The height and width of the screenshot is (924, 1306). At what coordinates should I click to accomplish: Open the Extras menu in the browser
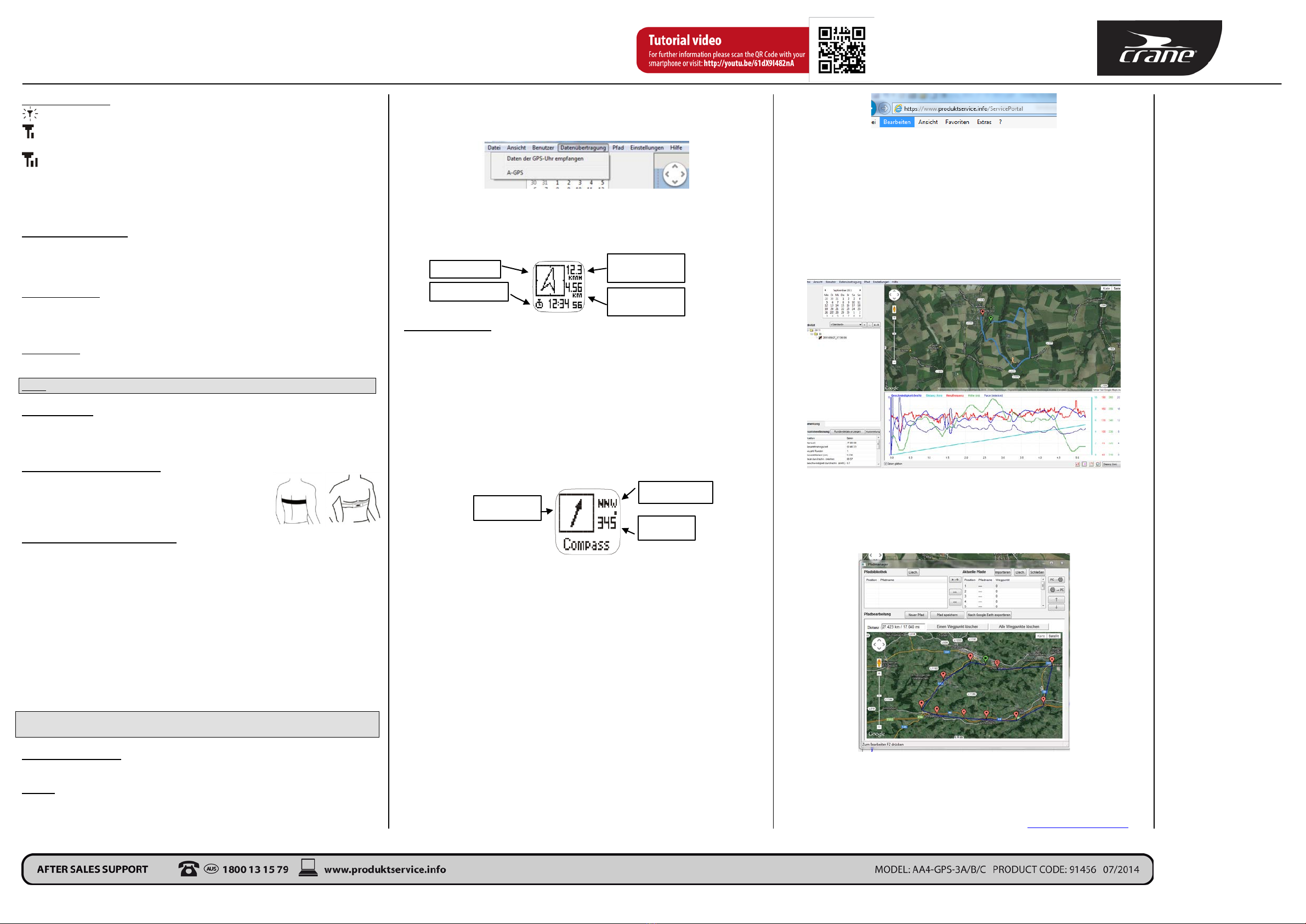pos(984,122)
